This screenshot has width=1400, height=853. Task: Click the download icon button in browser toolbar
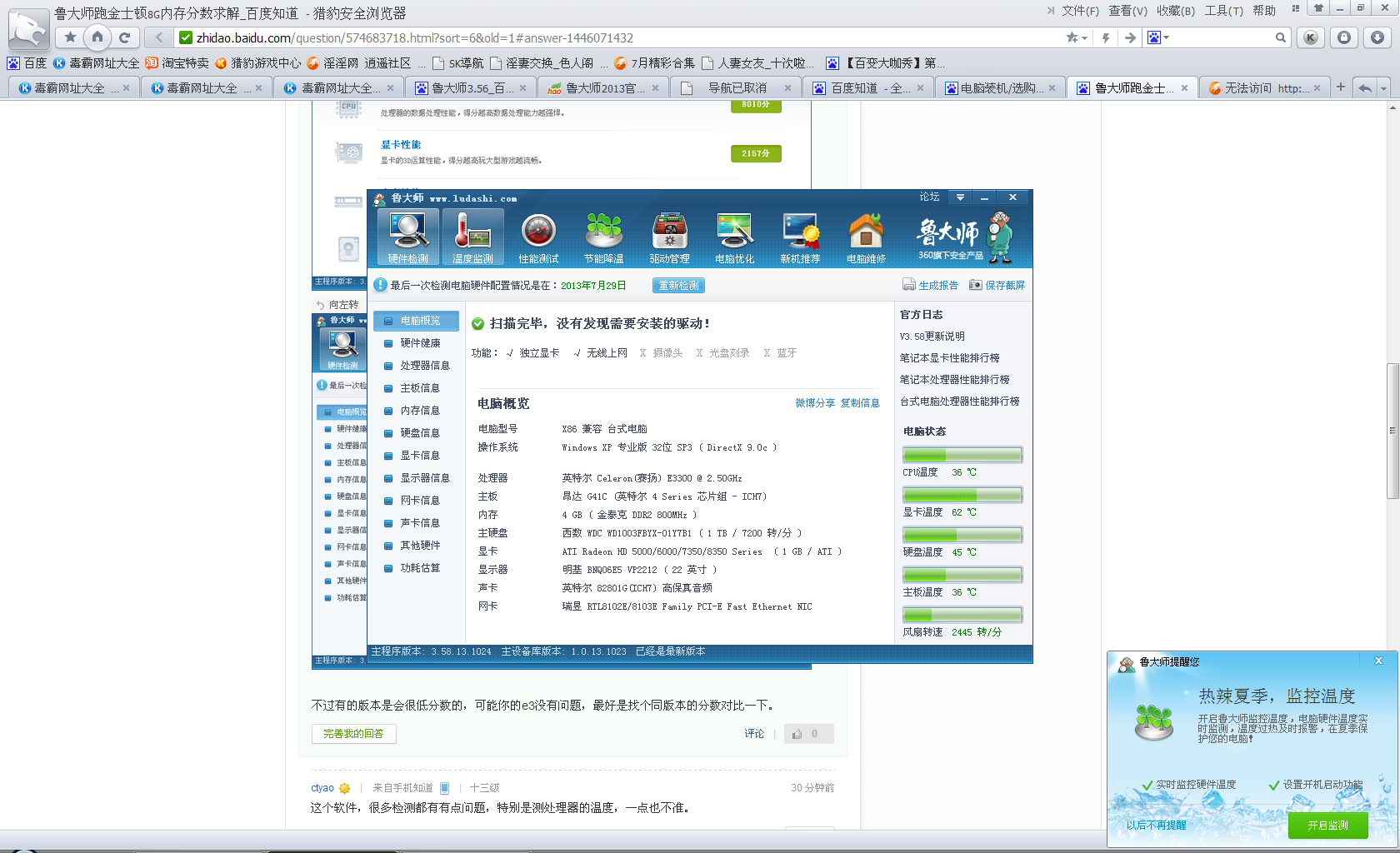[1377, 37]
